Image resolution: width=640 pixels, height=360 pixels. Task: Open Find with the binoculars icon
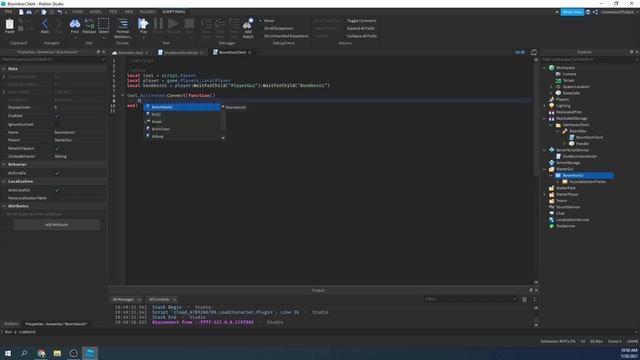[75, 25]
